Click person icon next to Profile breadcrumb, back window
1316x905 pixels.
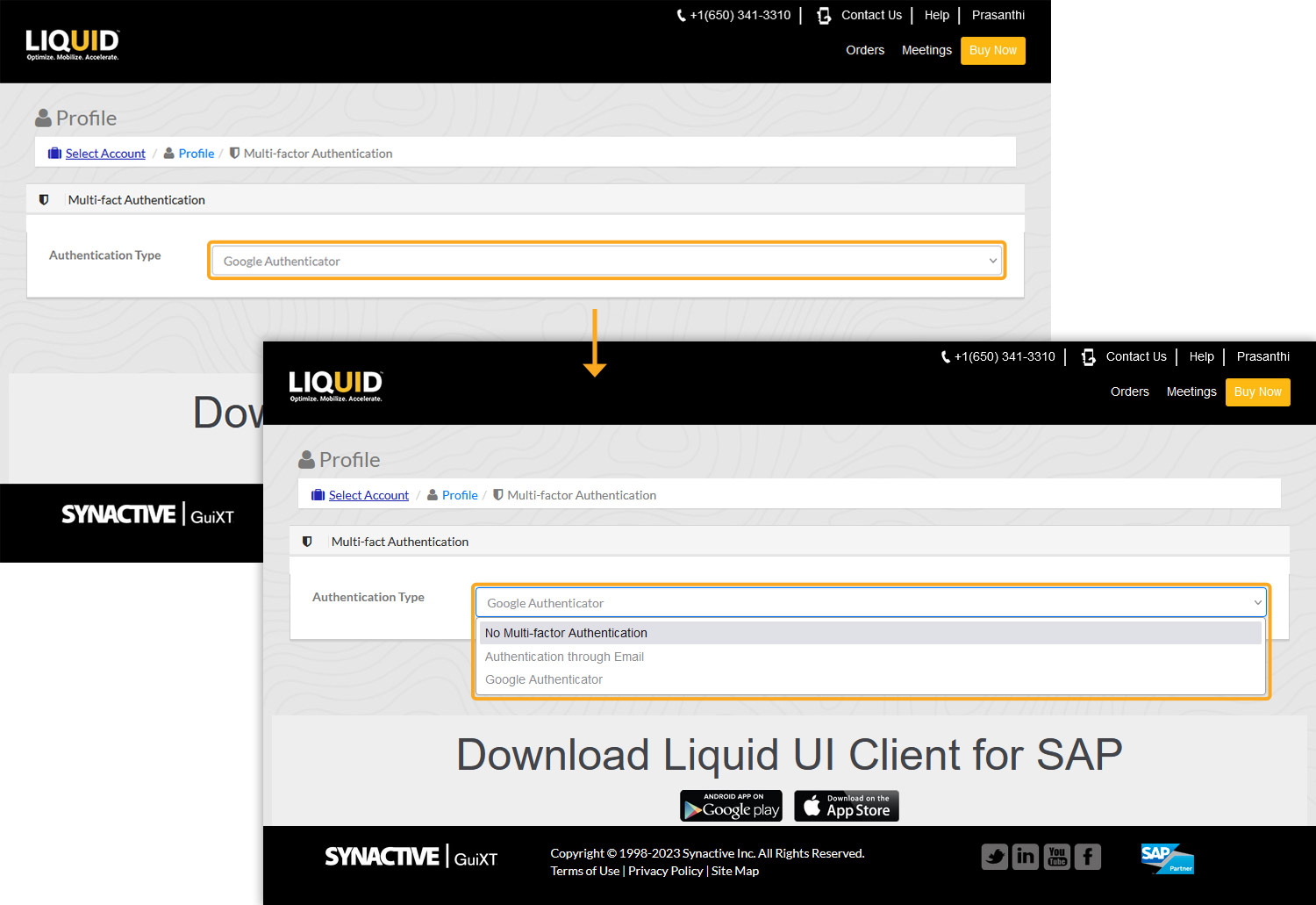[x=169, y=154]
